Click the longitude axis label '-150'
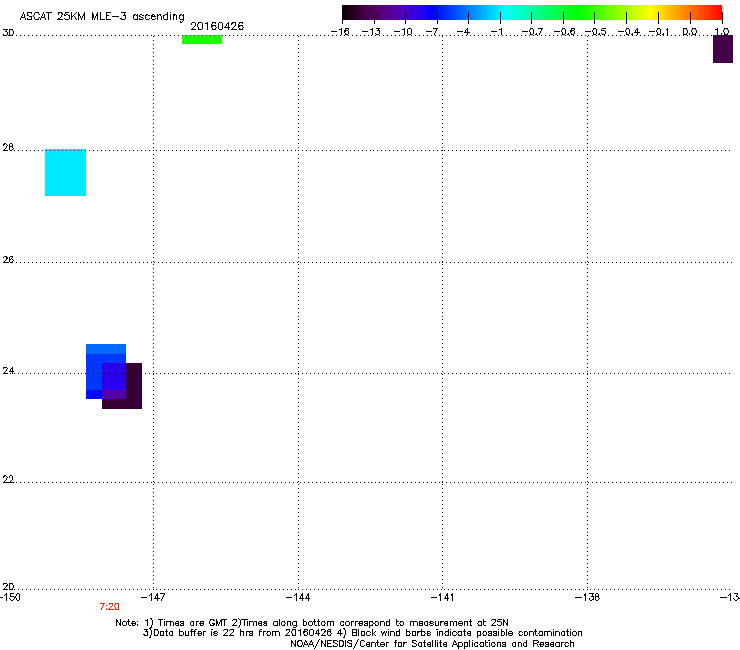 point(10,597)
